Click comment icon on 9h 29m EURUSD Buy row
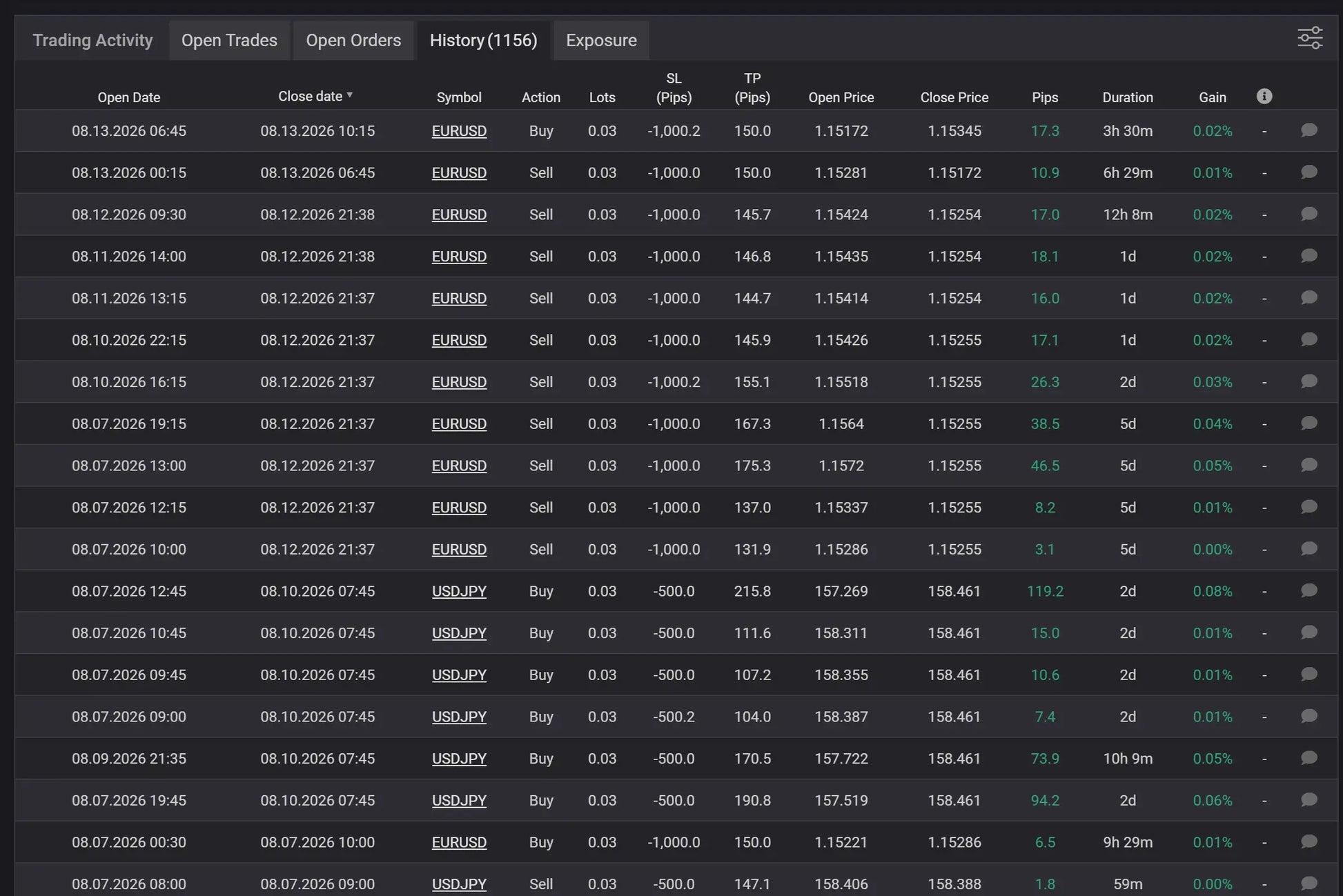 (1308, 842)
